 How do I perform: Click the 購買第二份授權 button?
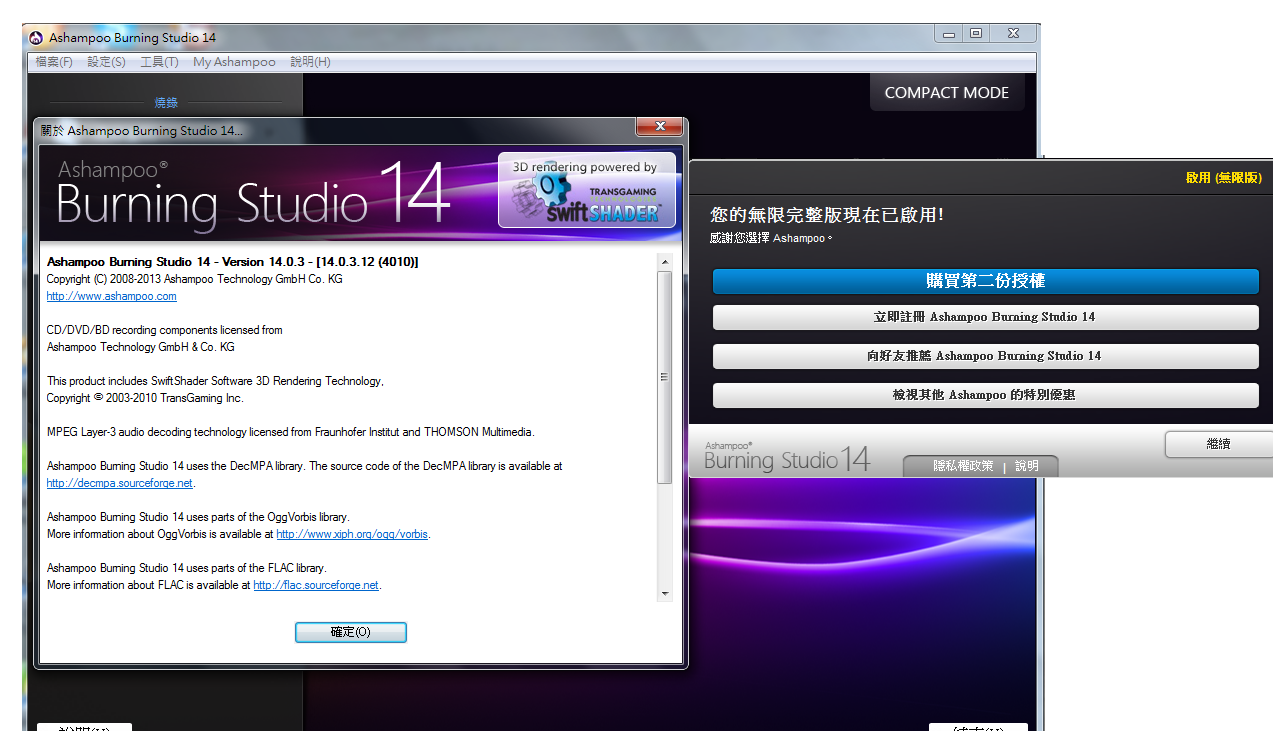(x=985, y=281)
